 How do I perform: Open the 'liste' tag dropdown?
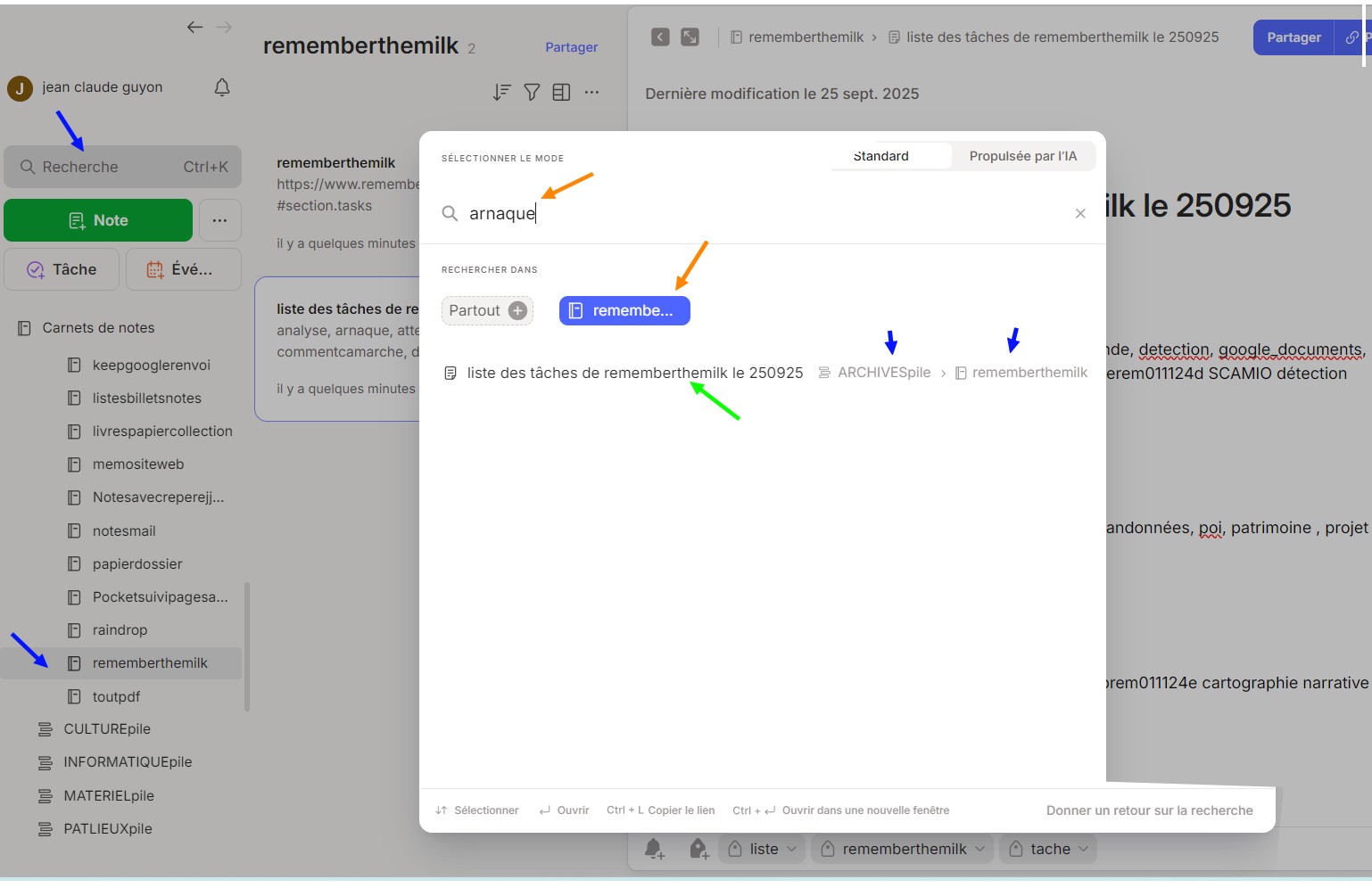pos(763,849)
